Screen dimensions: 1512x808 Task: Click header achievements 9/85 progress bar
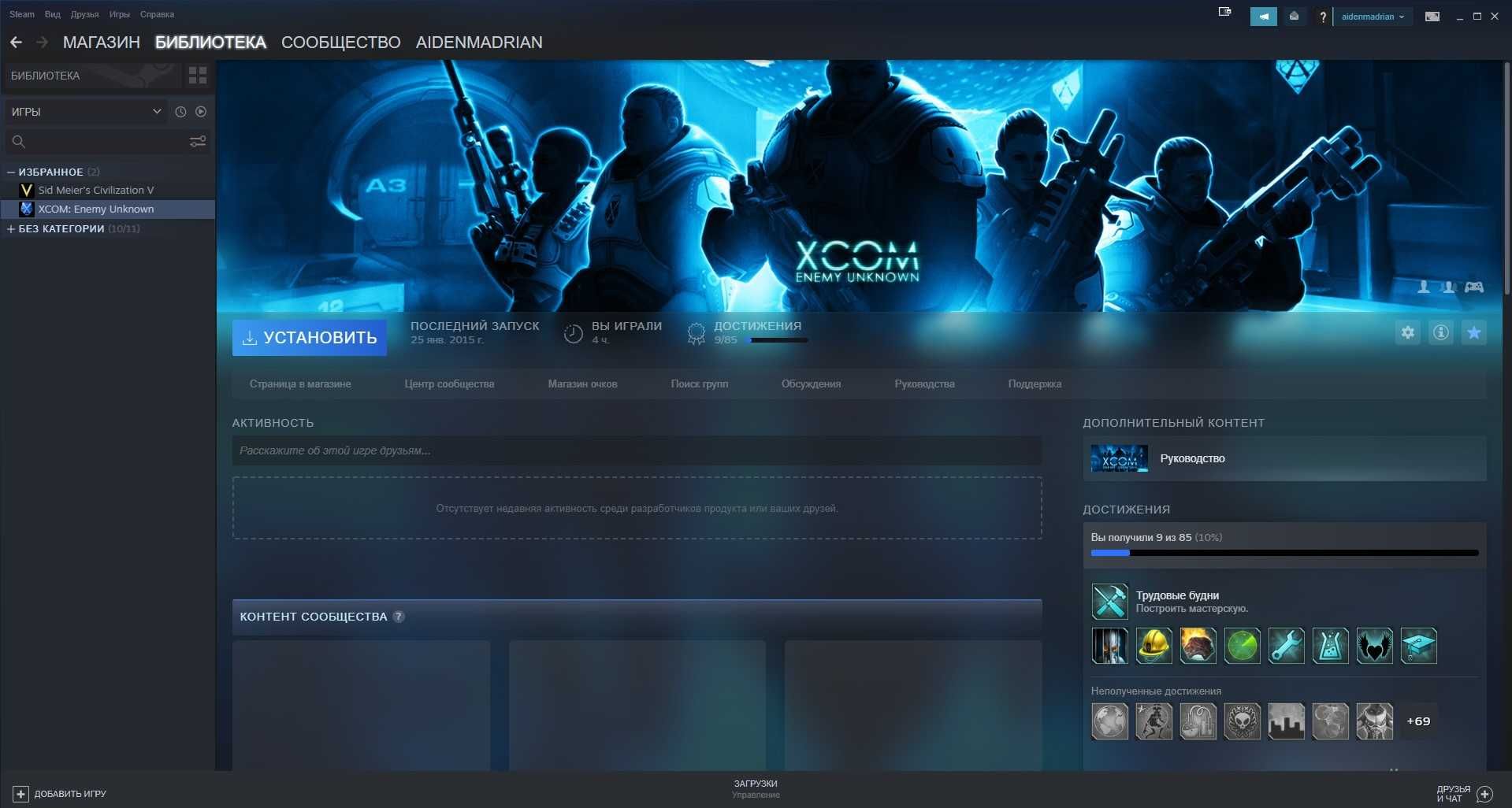776,340
